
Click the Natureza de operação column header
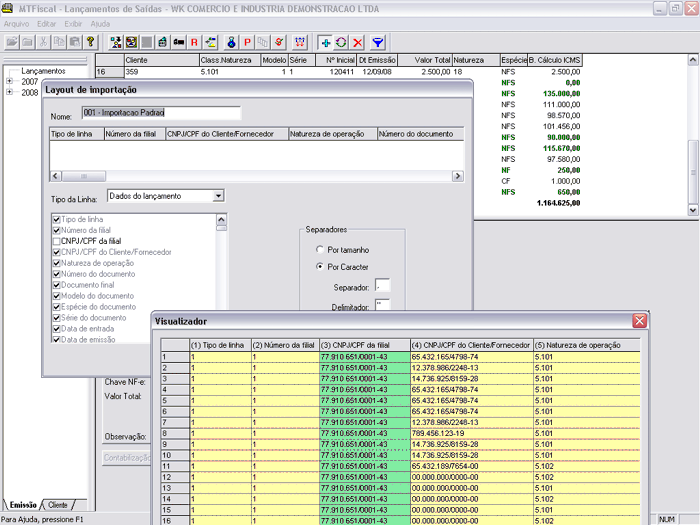coord(333,133)
